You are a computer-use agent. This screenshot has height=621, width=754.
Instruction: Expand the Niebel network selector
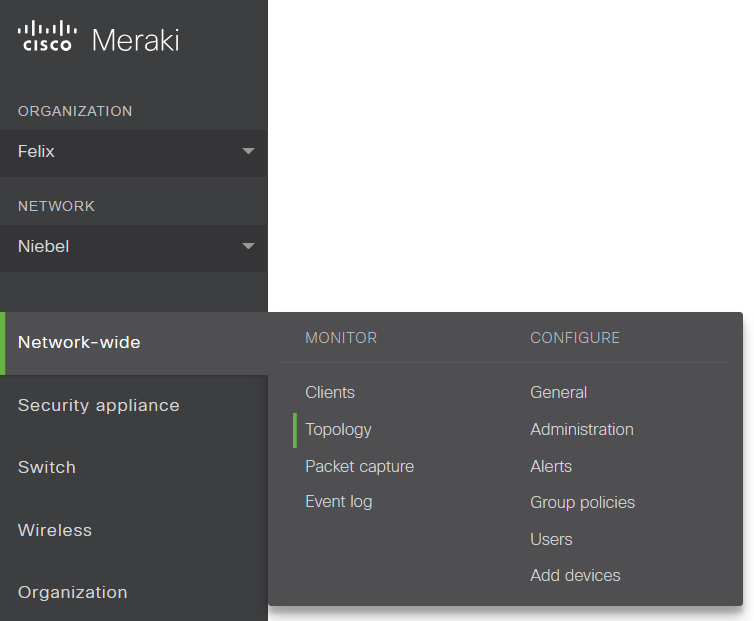click(133, 246)
